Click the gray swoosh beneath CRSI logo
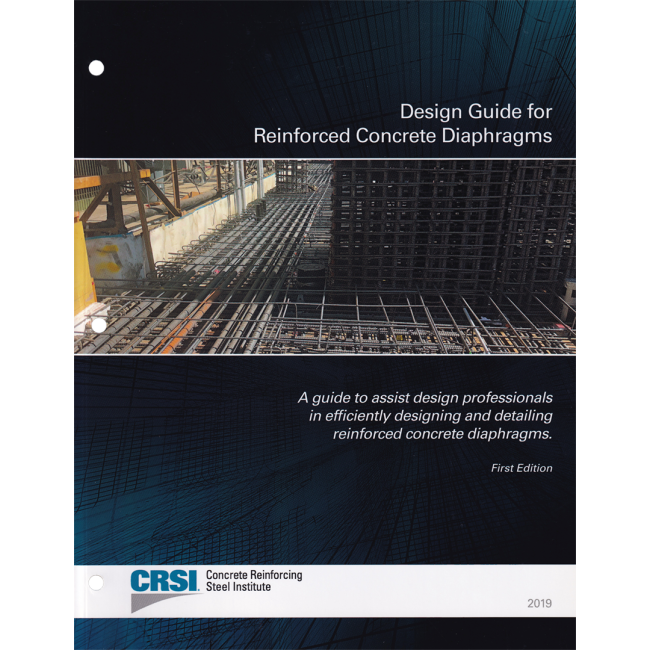Screen dimensions: 650x650 pyautogui.click(x=164, y=603)
